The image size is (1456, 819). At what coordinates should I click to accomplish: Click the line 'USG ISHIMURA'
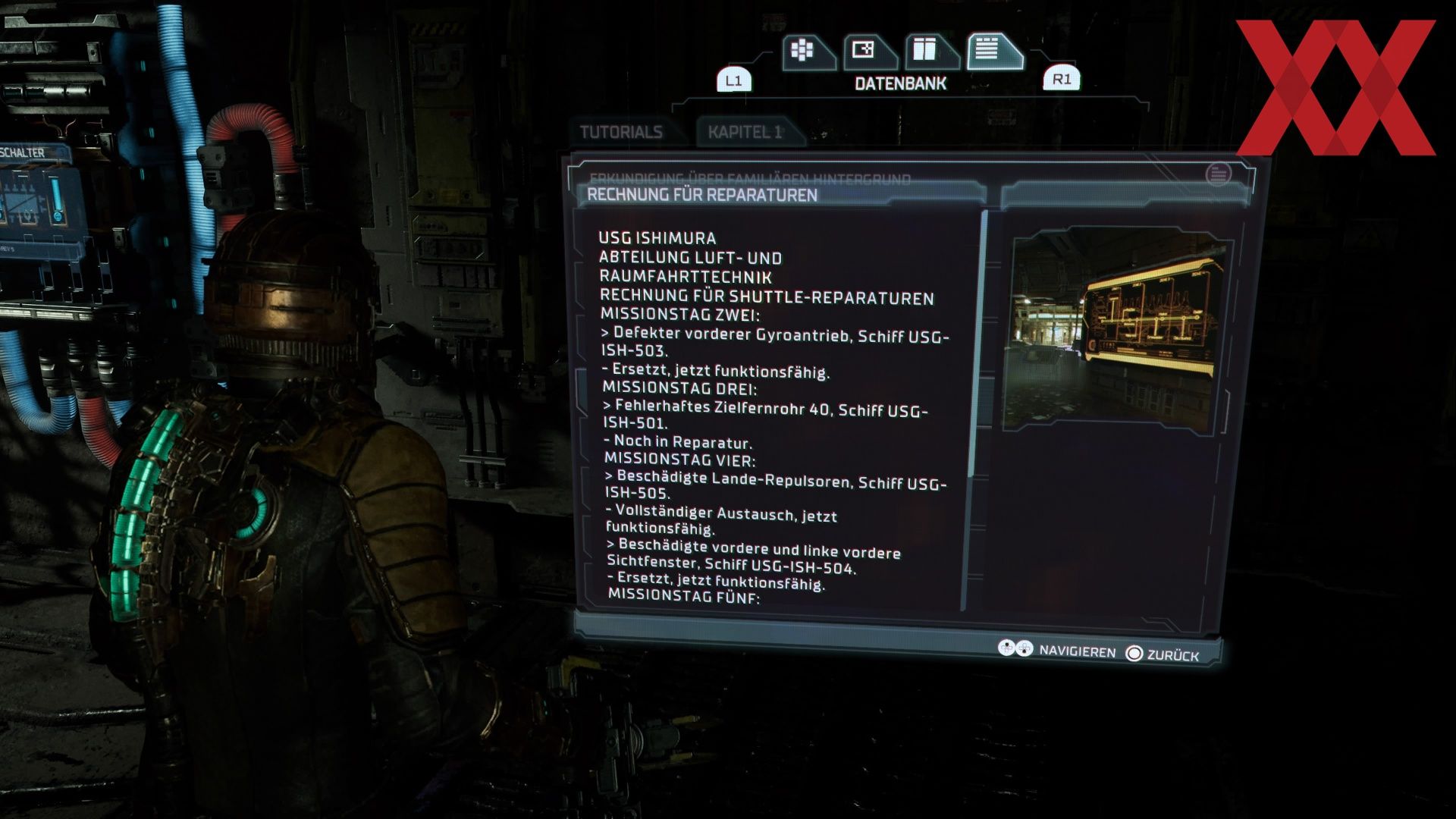[x=657, y=238]
